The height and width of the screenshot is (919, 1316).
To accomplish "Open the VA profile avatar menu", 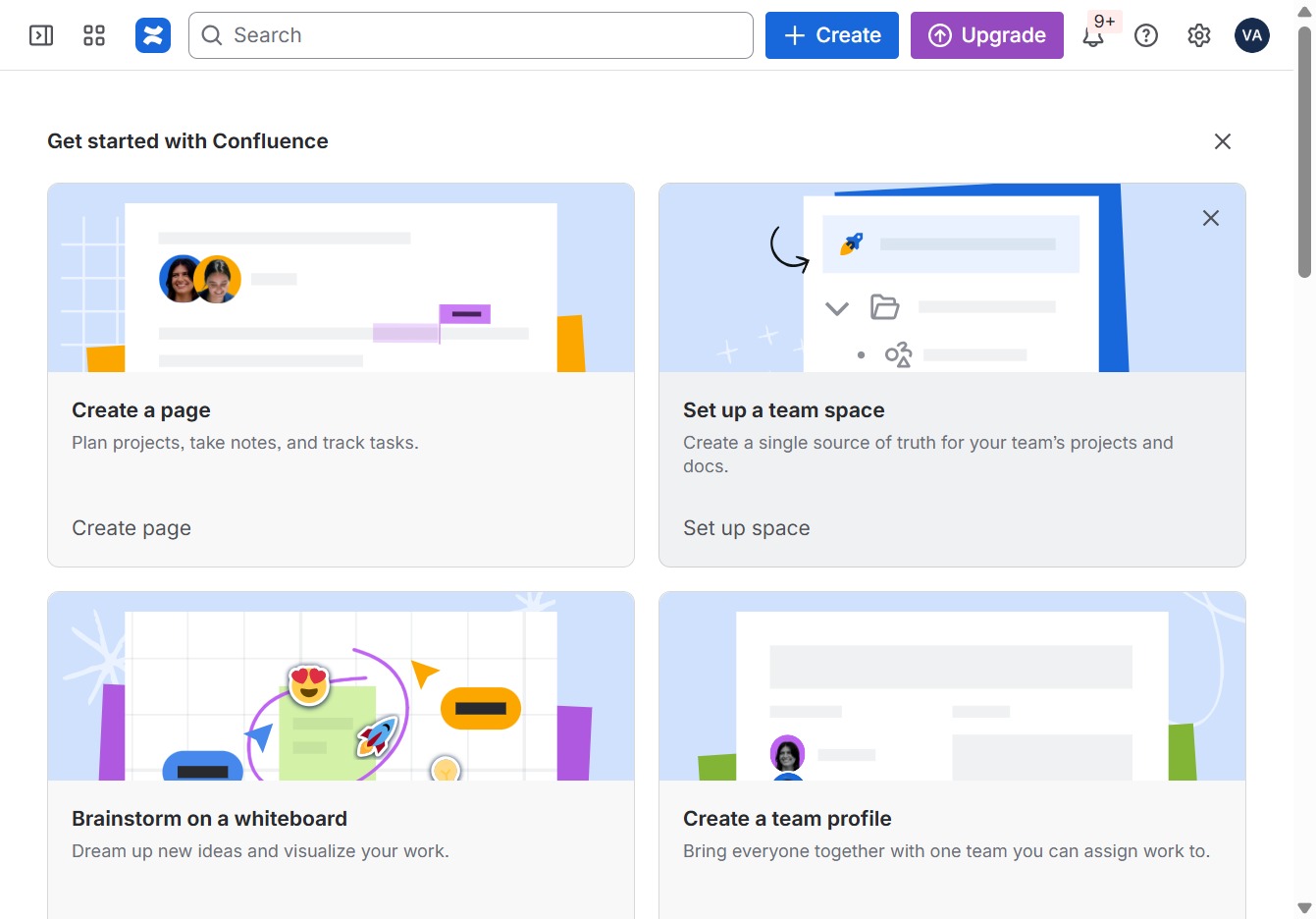I will click(x=1252, y=35).
